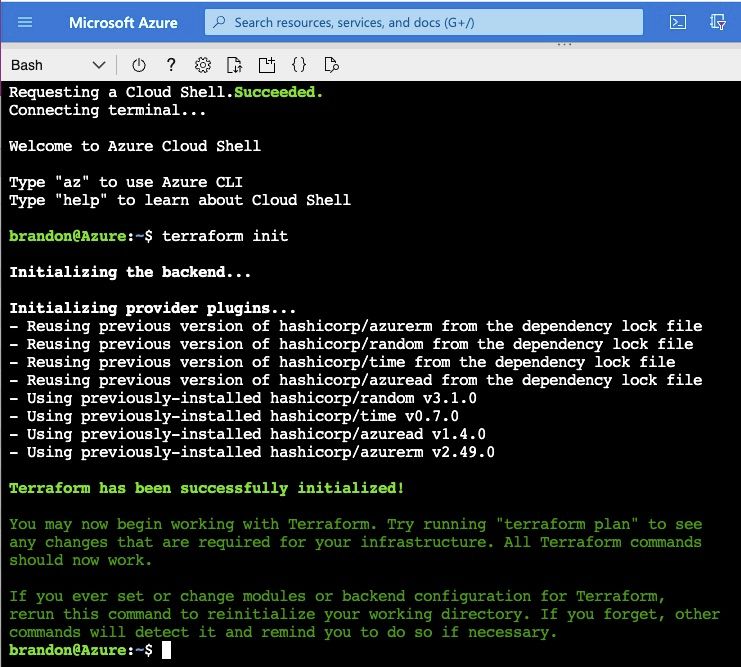The width and height of the screenshot is (741, 667).
Task: Focus the Search resources, services, and docs field
Action: pos(423,22)
